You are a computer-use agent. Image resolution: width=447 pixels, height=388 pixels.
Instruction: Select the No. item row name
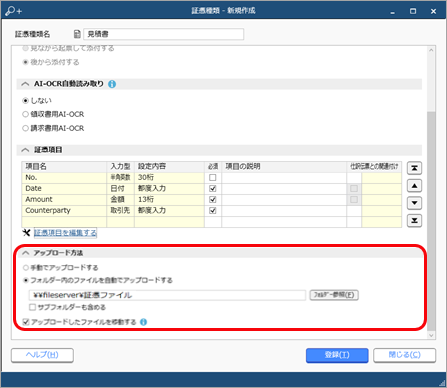64,177
